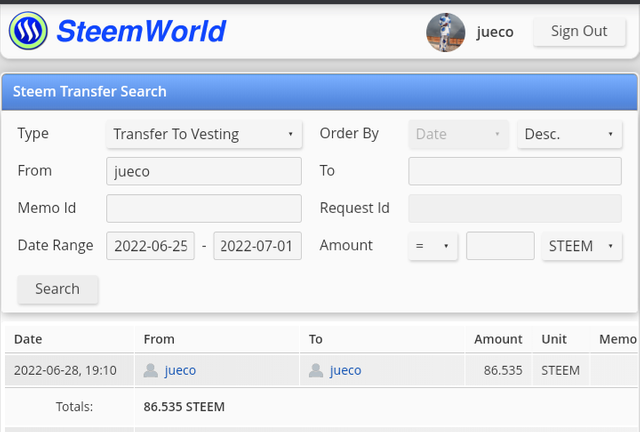640x432 pixels.
Task: Open the Desc. sort order dropdown
Action: click(x=568, y=134)
